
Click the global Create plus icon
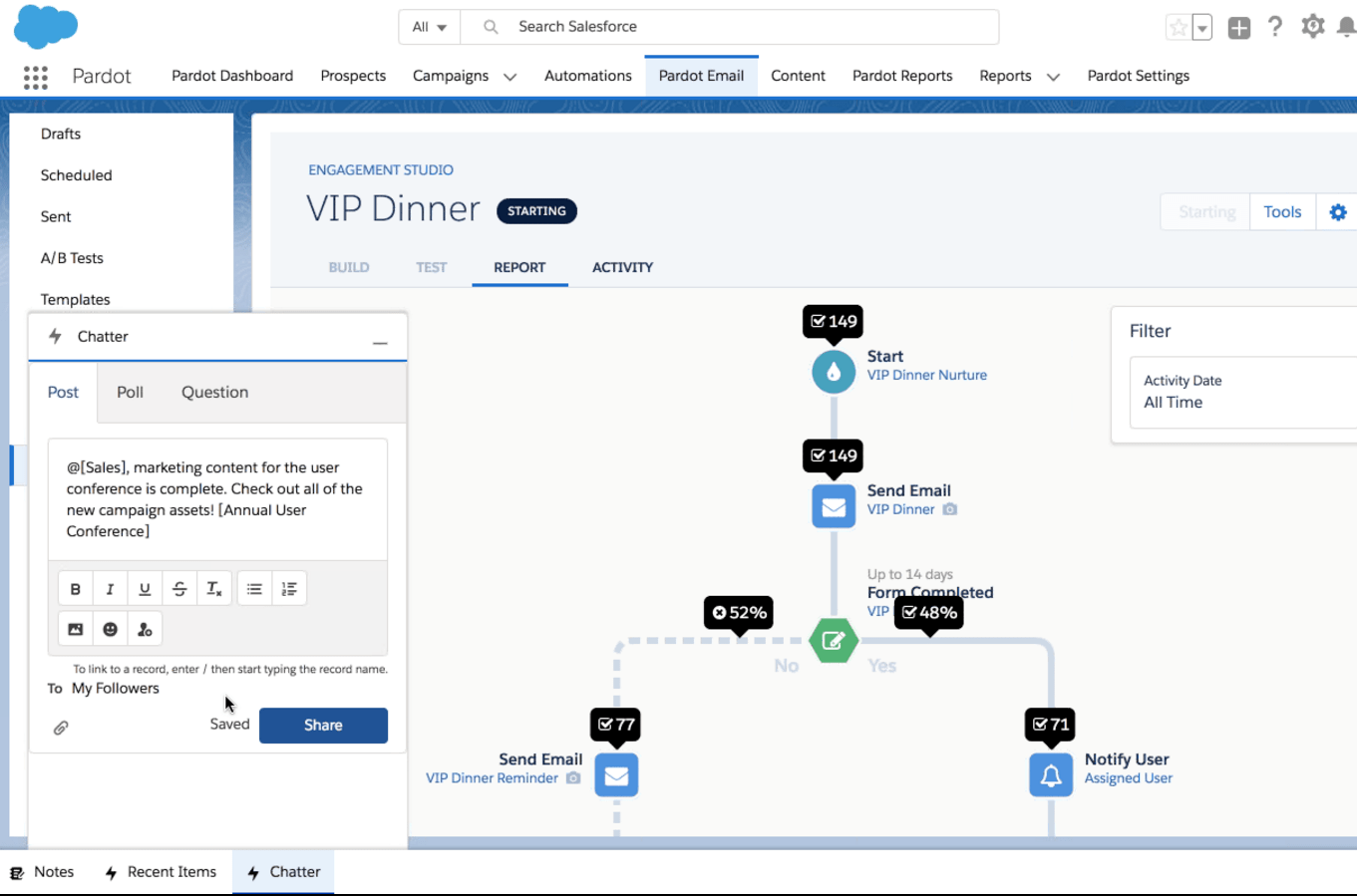click(1239, 28)
